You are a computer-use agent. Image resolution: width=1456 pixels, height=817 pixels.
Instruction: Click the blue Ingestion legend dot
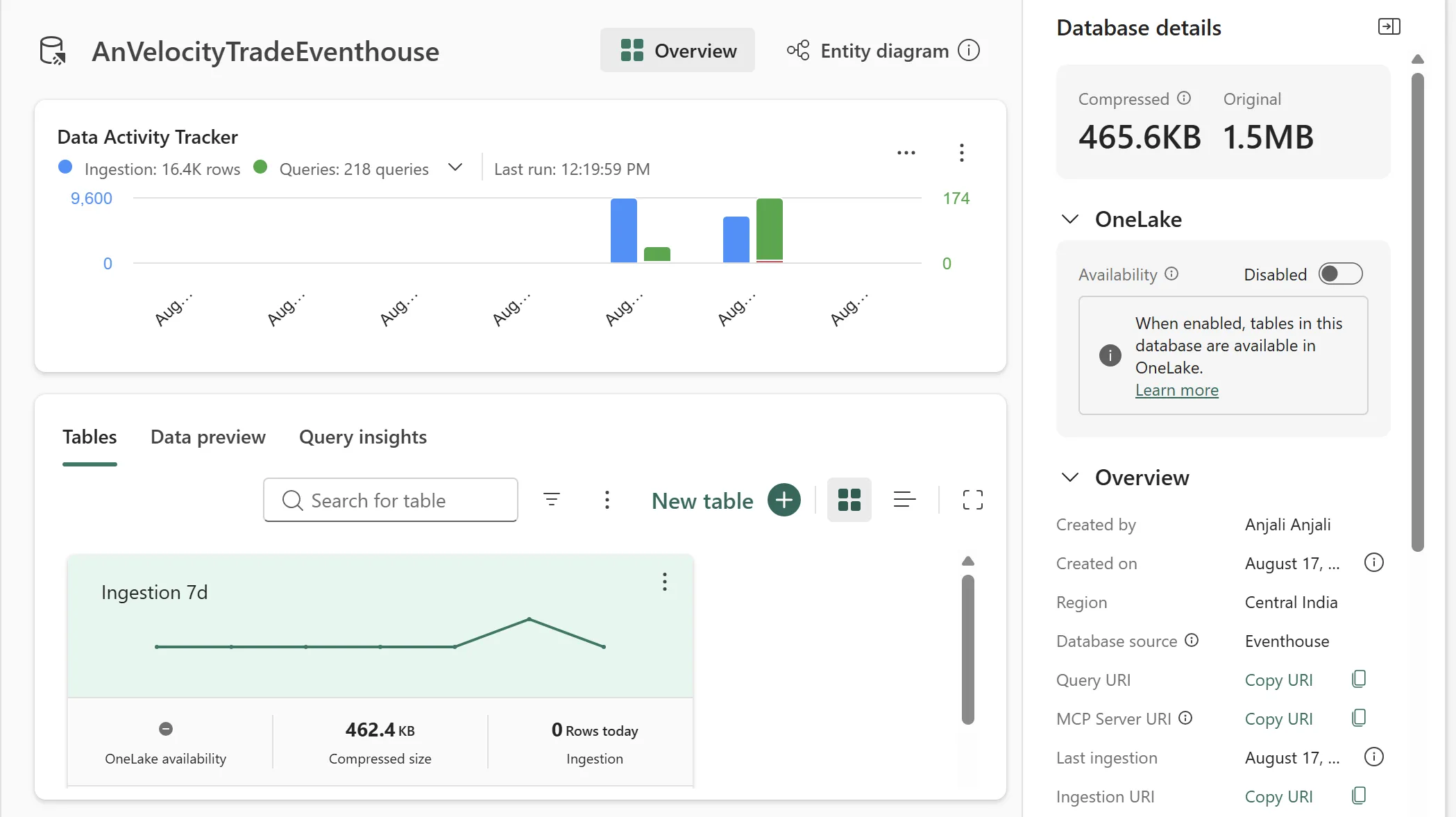point(65,167)
